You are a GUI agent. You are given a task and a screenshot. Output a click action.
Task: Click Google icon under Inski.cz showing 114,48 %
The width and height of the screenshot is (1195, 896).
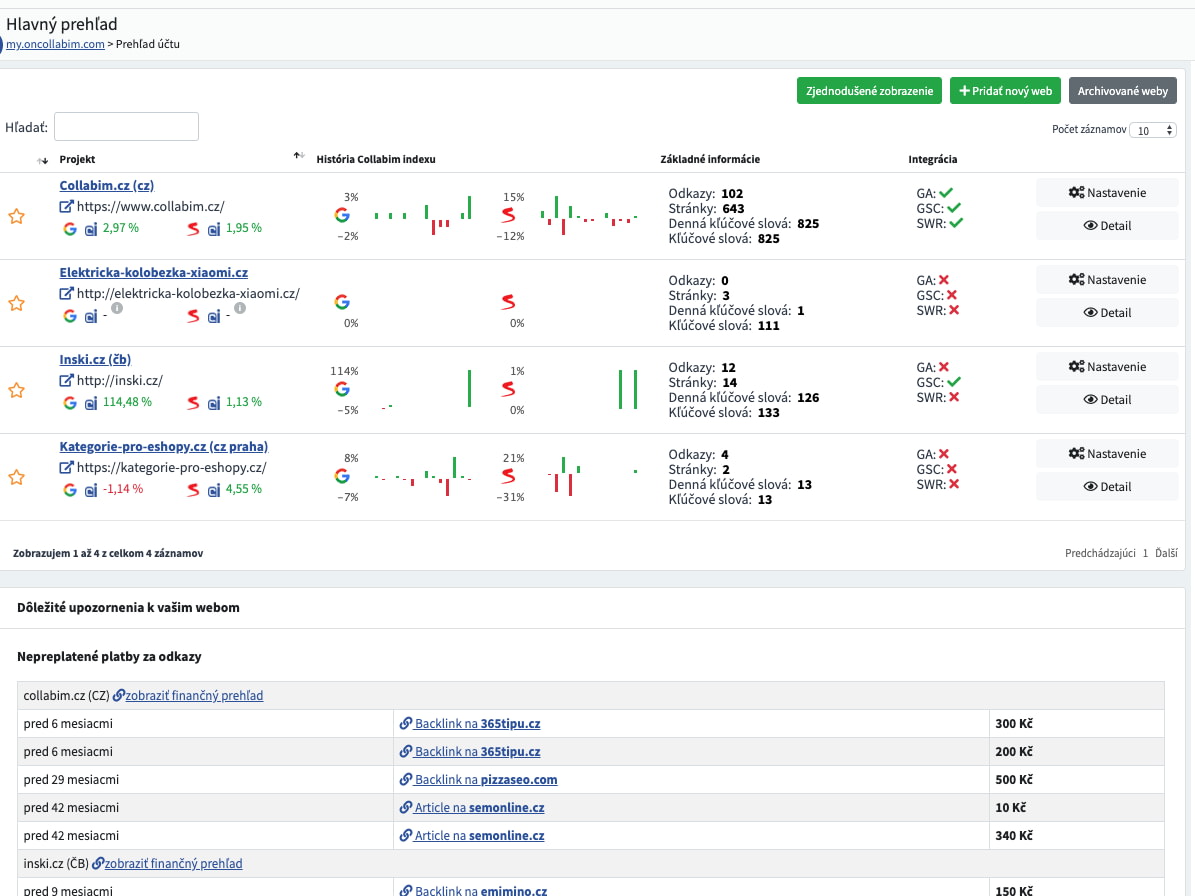pos(69,402)
